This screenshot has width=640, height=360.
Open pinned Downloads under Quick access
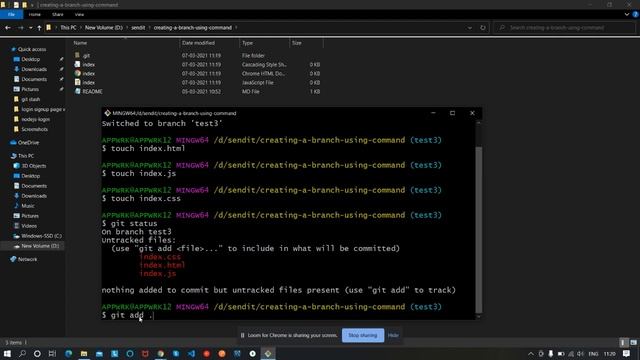click(x=34, y=69)
